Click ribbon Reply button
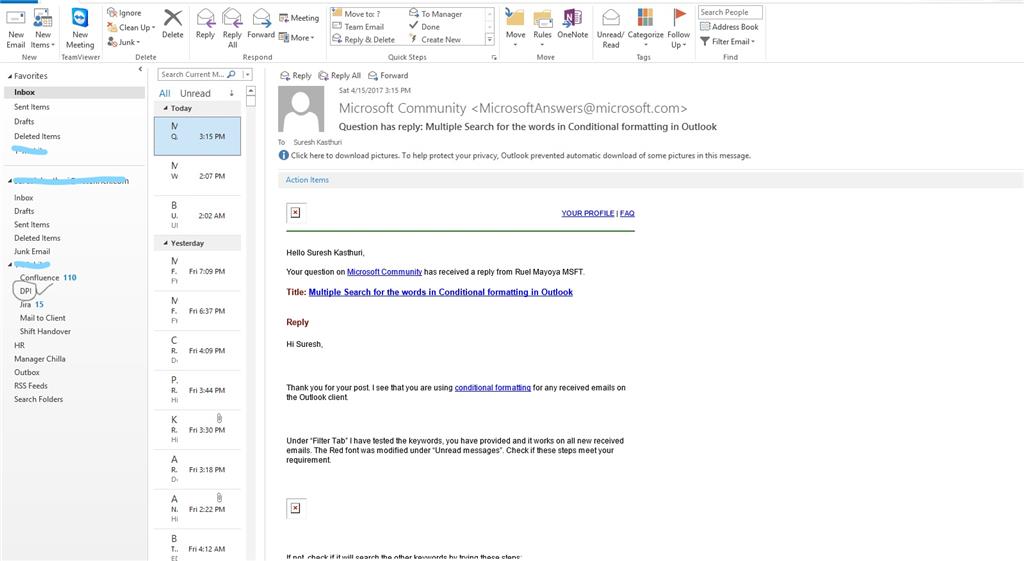Screen dimensions: 1024x561 [x=205, y=24]
